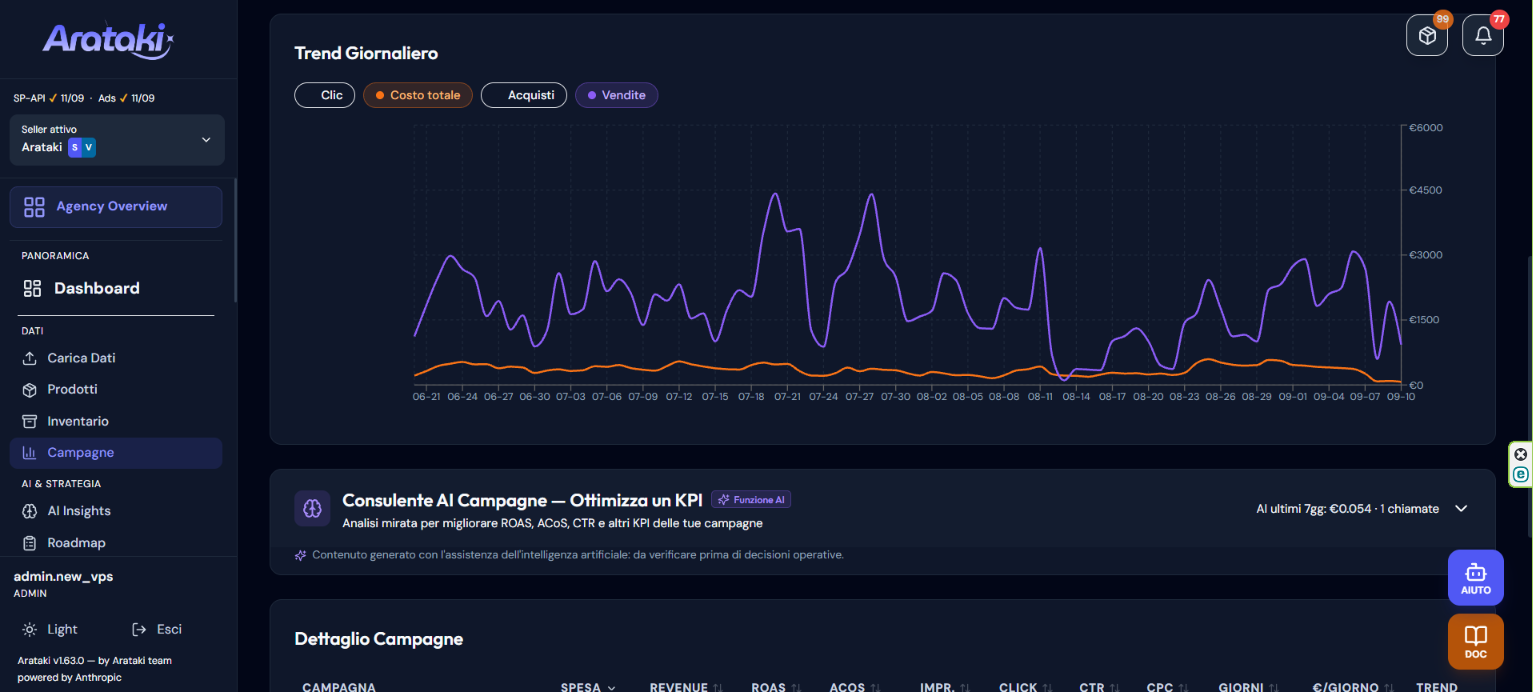The height and width of the screenshot is (692, 1533).
Task: Sort campaigns by REVENUE column
Action: 686,687
